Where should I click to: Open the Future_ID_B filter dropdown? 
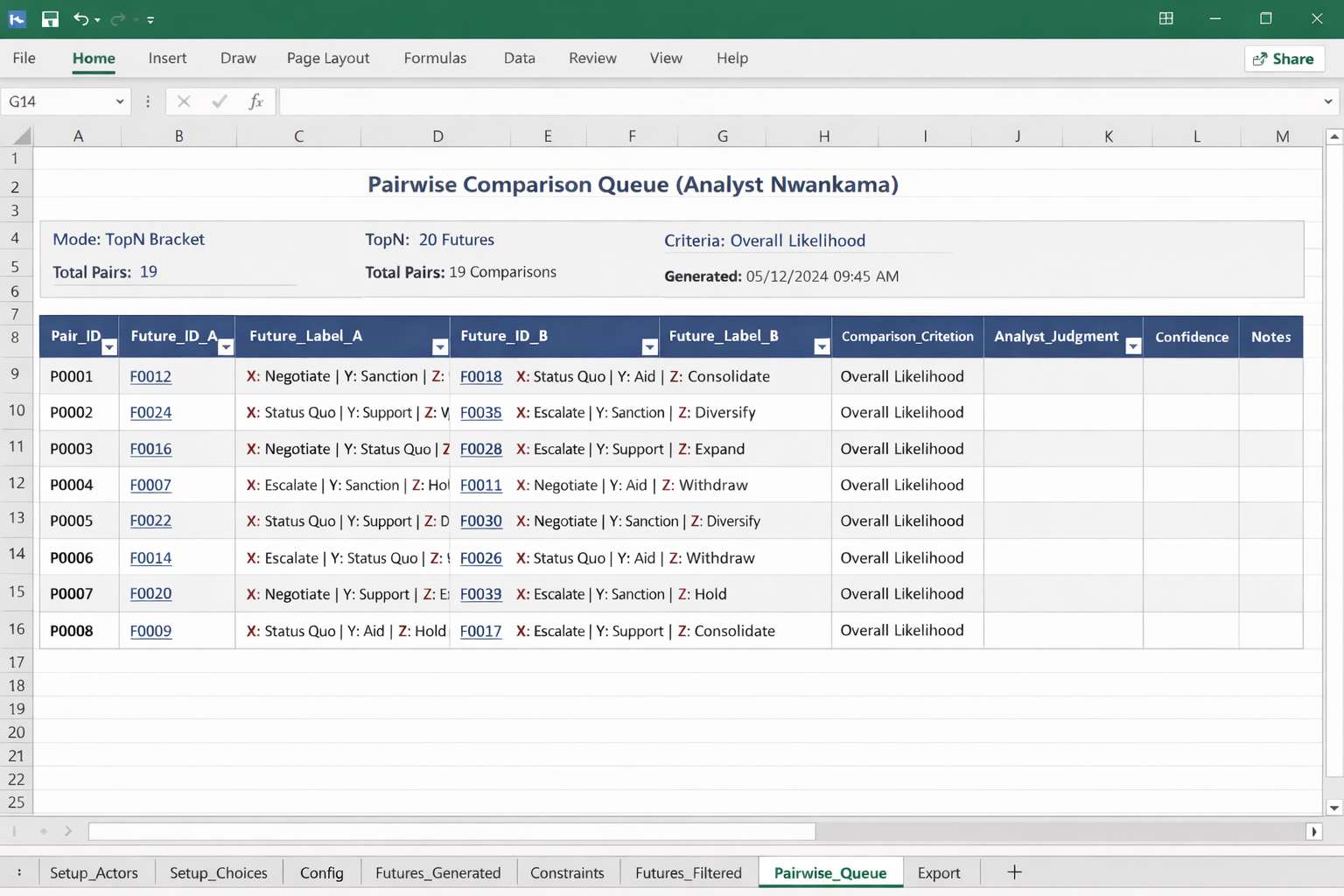click(x=649, y=347)
